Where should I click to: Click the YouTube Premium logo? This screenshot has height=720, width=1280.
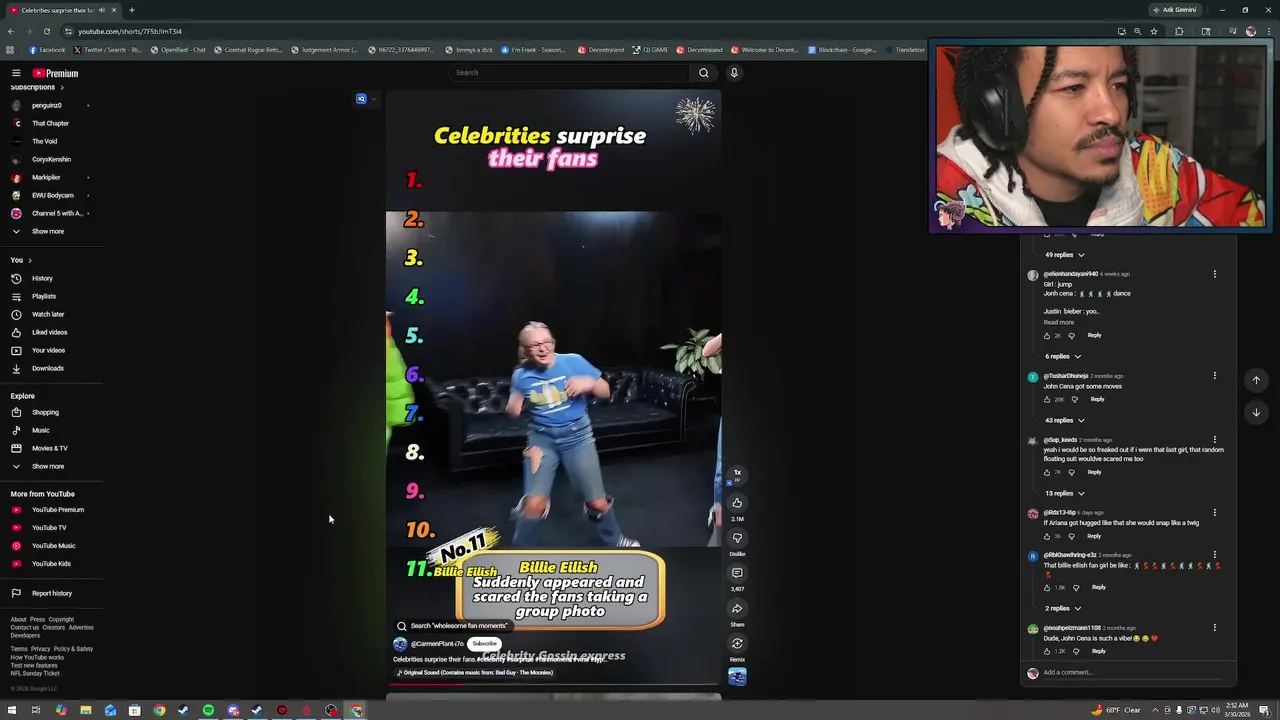click(x=55, y=73)
